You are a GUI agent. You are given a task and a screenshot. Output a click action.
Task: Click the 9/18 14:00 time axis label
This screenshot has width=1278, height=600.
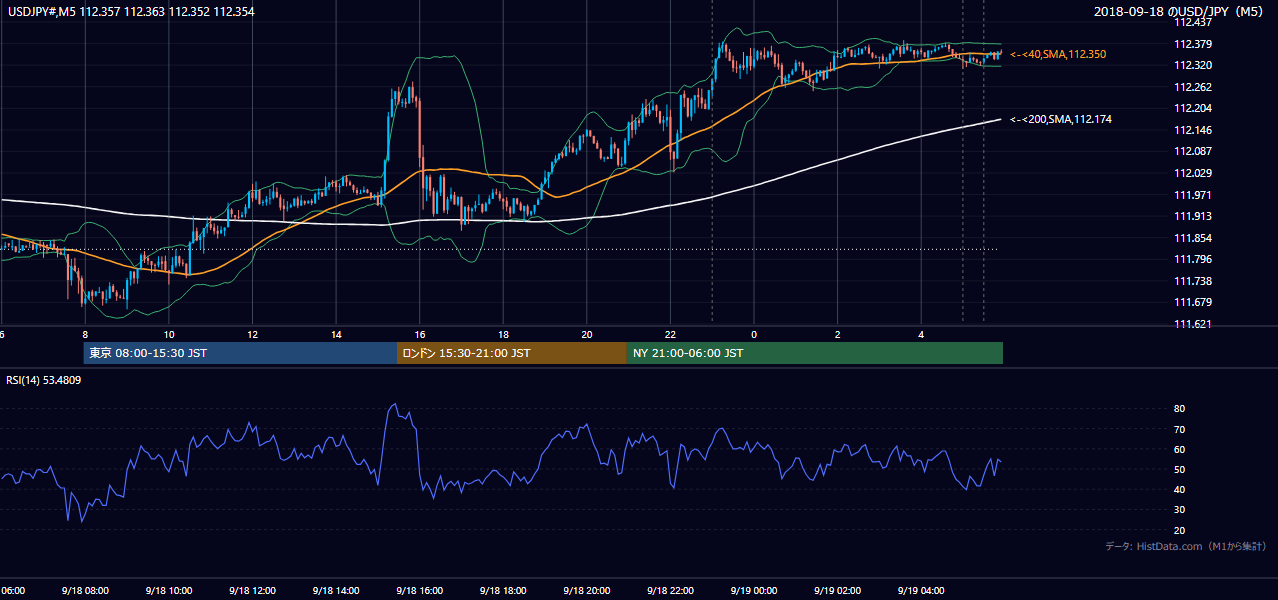pos(334,590)
